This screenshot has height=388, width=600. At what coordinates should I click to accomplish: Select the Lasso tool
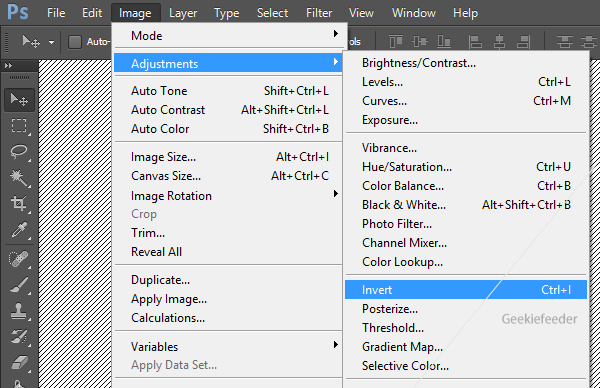(x=19, y=152)
